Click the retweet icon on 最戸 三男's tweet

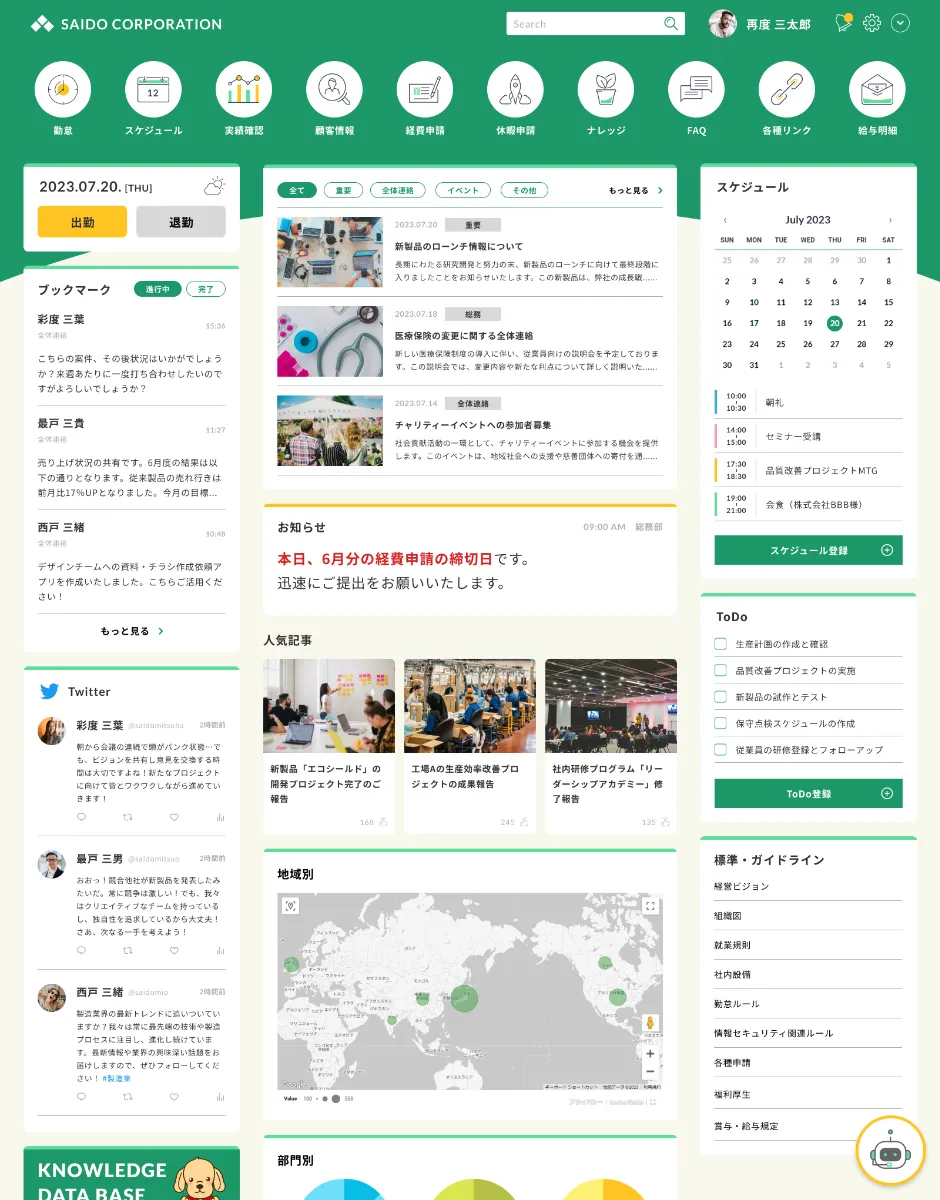click(x=127, y=950)
